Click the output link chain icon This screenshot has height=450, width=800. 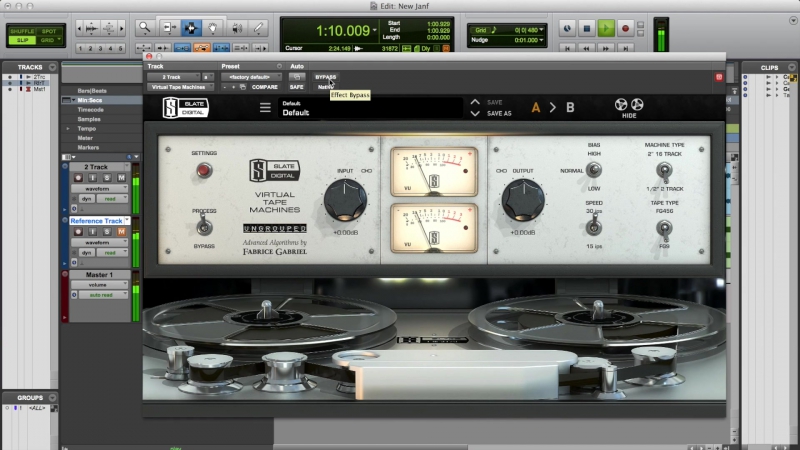501,171
